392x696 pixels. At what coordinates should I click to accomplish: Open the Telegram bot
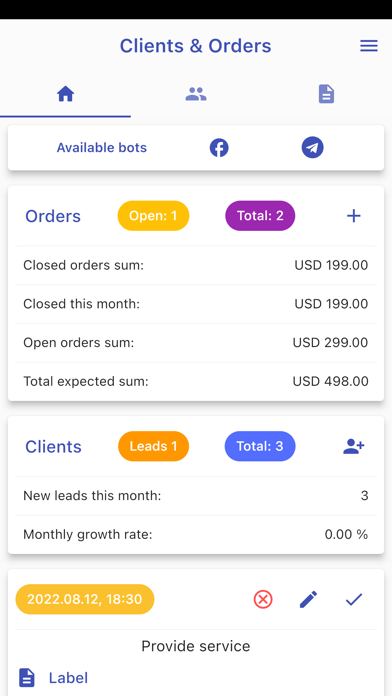point(313,147)
